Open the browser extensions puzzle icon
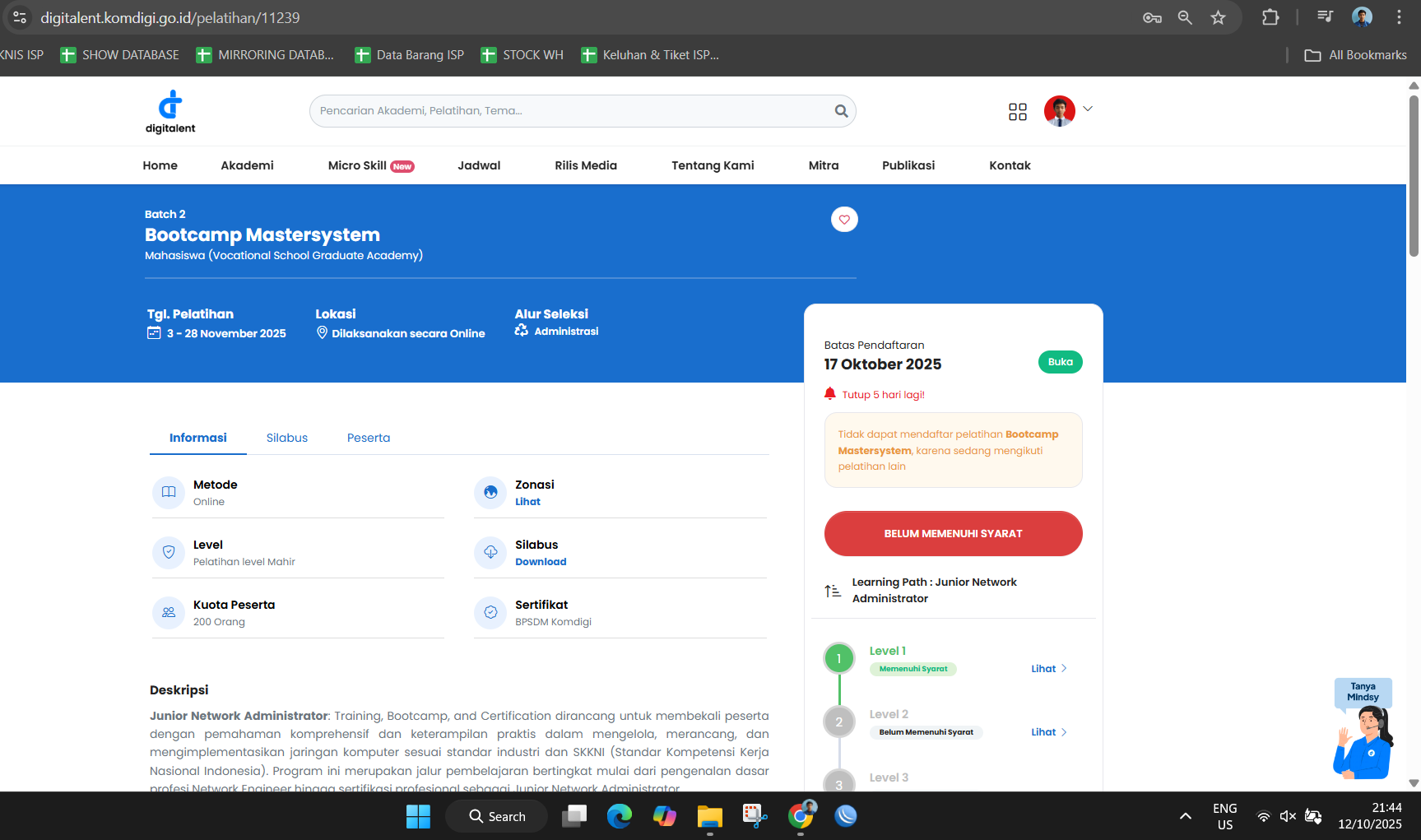The height and width of the screenshot is (840, 1421). click(1270, 17)
